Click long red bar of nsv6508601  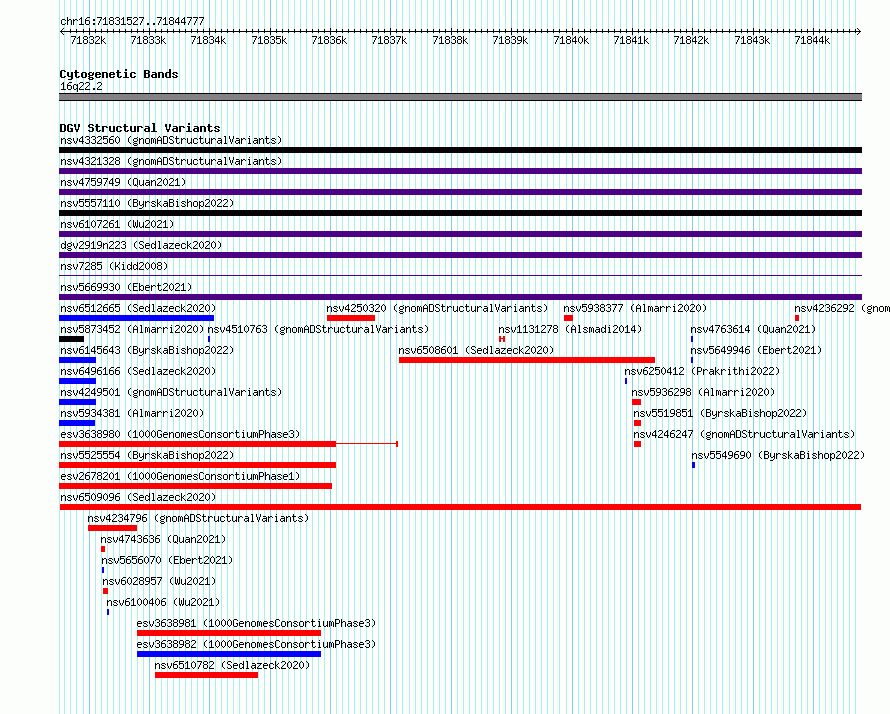point(527,360)
